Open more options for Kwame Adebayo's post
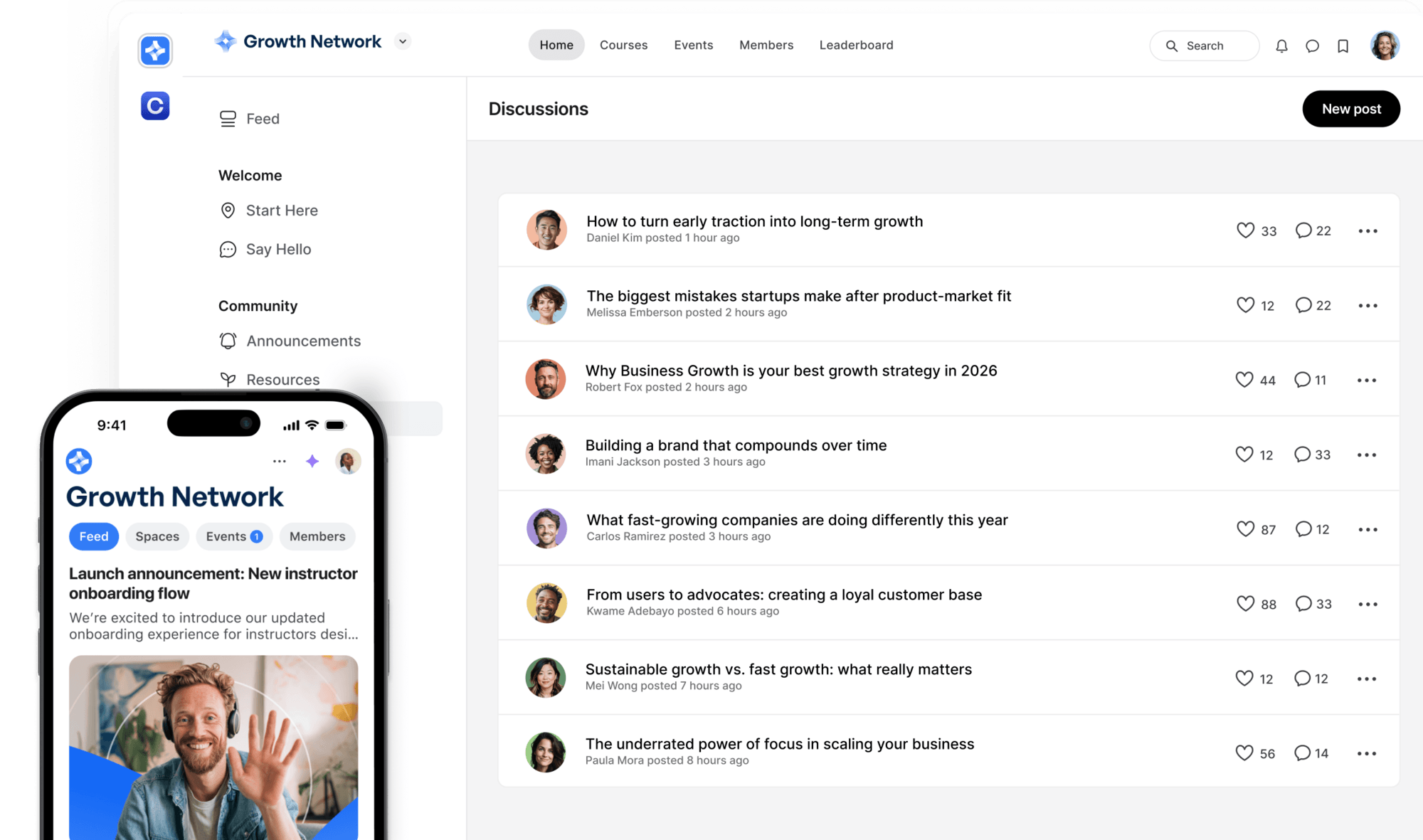The width and height of the screenshot is (1423, 840). [x=1368, y=605]
